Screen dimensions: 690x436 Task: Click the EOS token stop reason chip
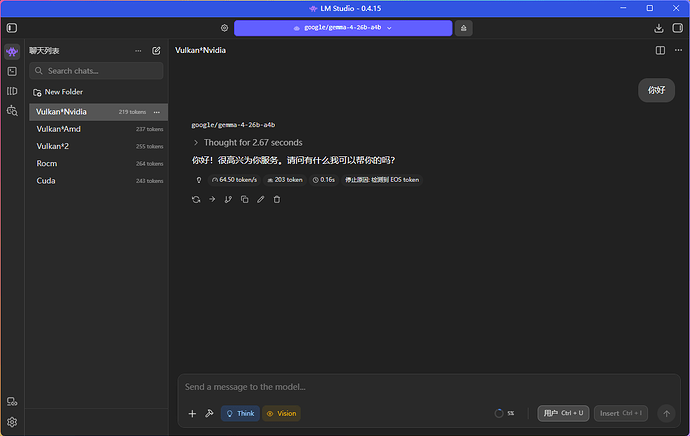pos(382,180)
